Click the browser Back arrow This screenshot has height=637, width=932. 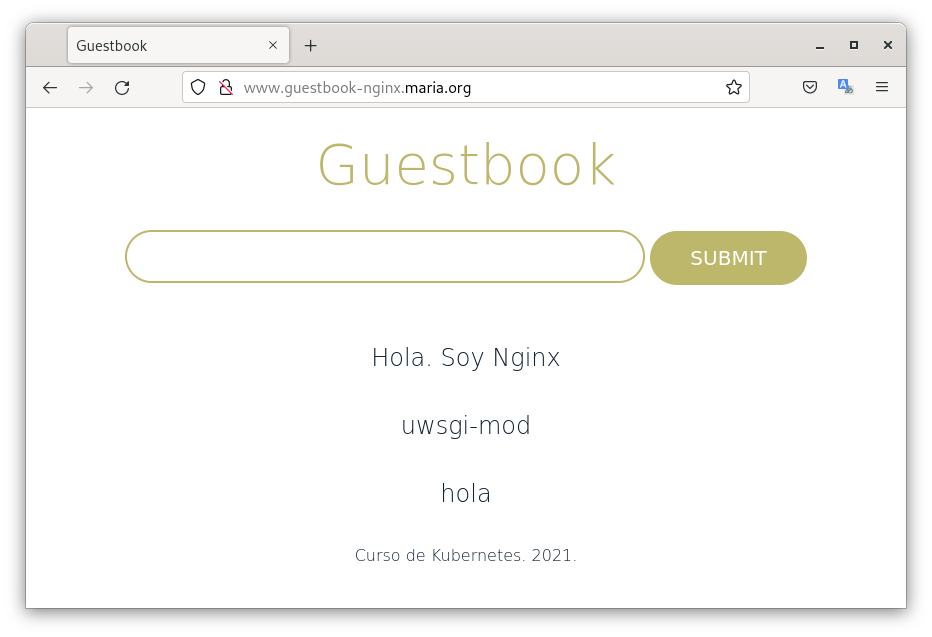pos(50,88)
